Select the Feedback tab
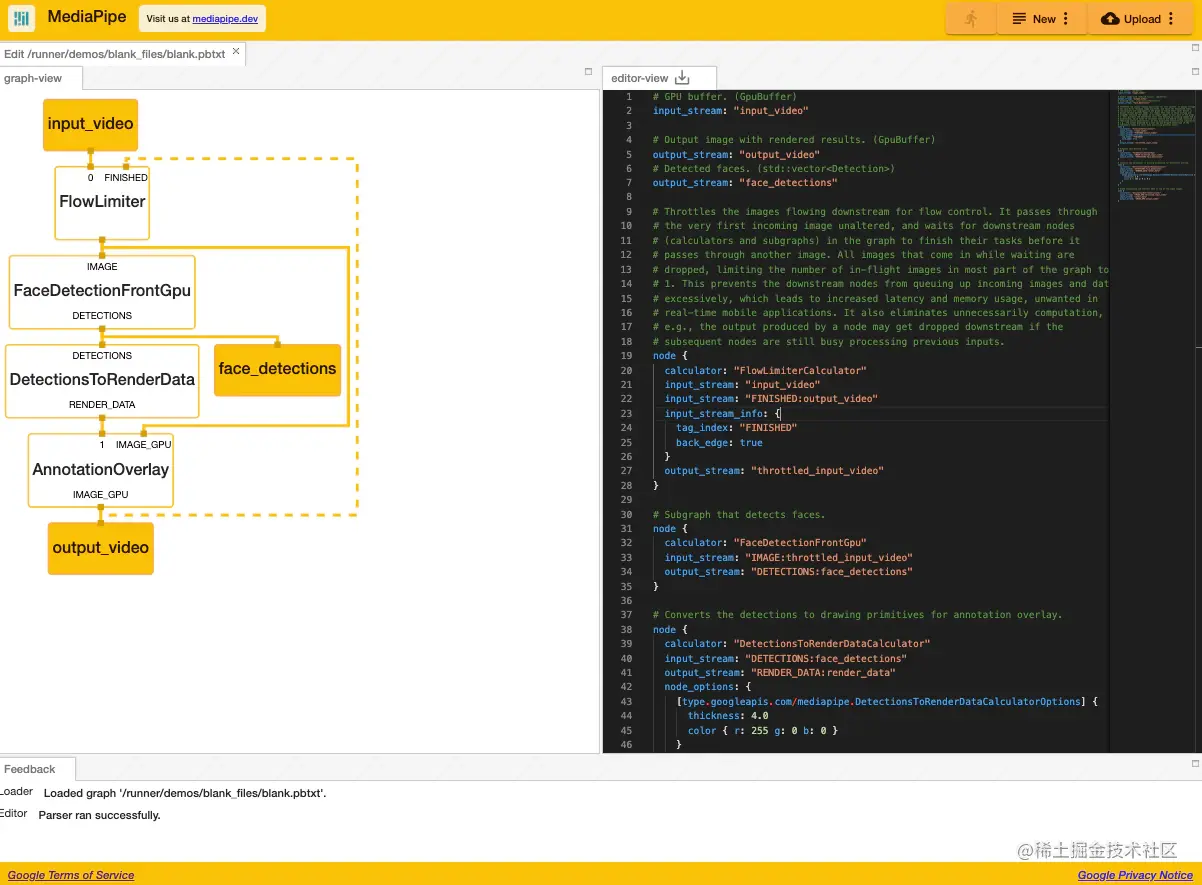This screenshot has height=885, width=1202. [30, 769]
